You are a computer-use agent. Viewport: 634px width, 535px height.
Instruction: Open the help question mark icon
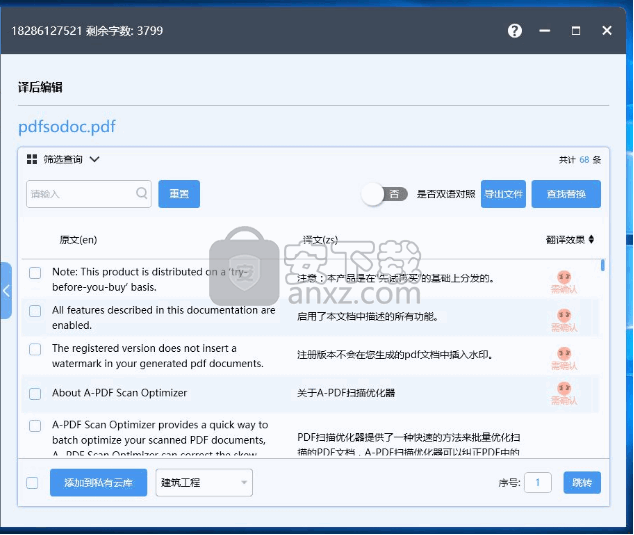[514, 31]
